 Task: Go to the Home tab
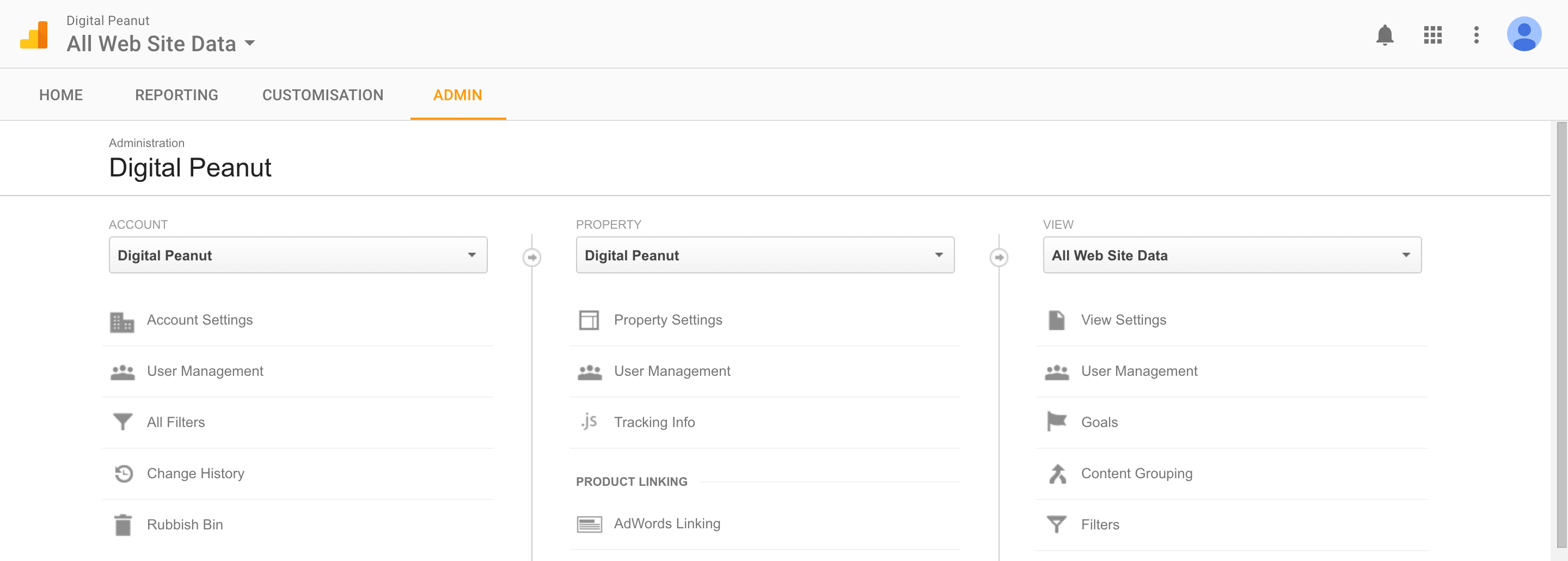coord(61,95)
